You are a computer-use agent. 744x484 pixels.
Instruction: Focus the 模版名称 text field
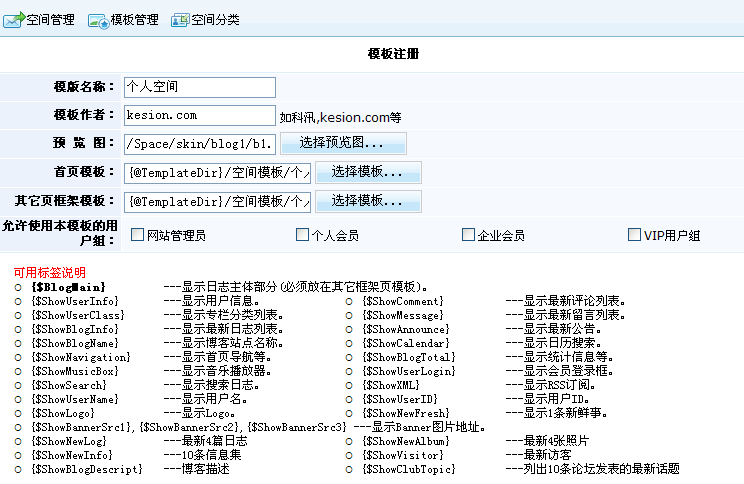[199, 87]
